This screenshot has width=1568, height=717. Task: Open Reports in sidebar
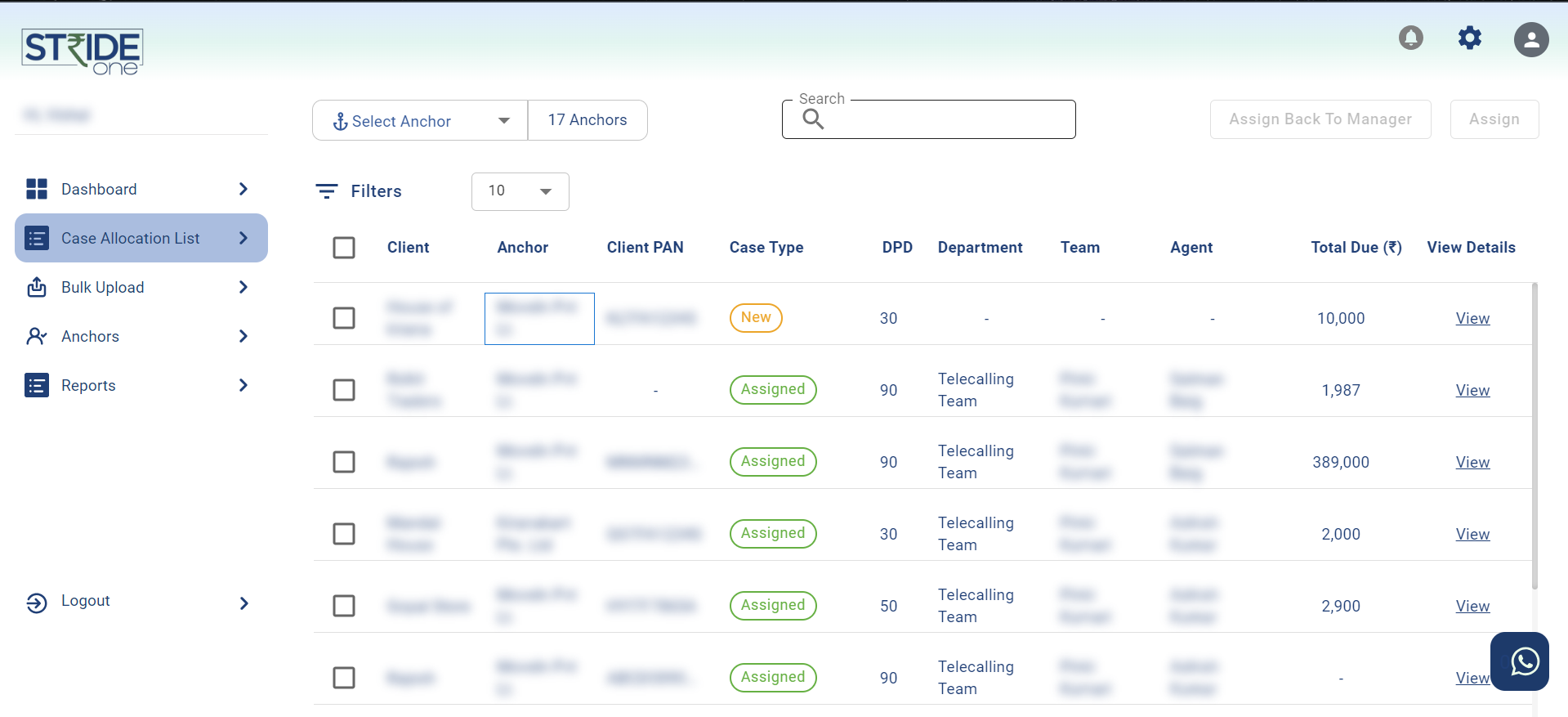coord(141,385)
